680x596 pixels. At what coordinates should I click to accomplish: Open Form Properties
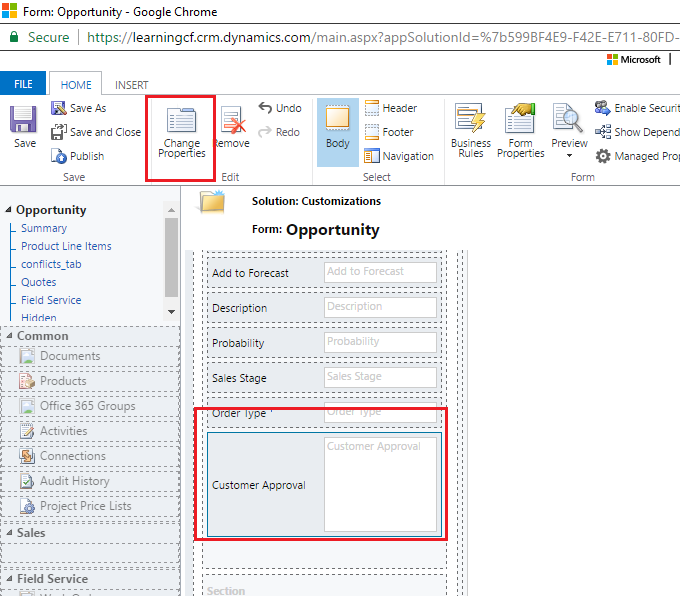[x=520, y=131]
